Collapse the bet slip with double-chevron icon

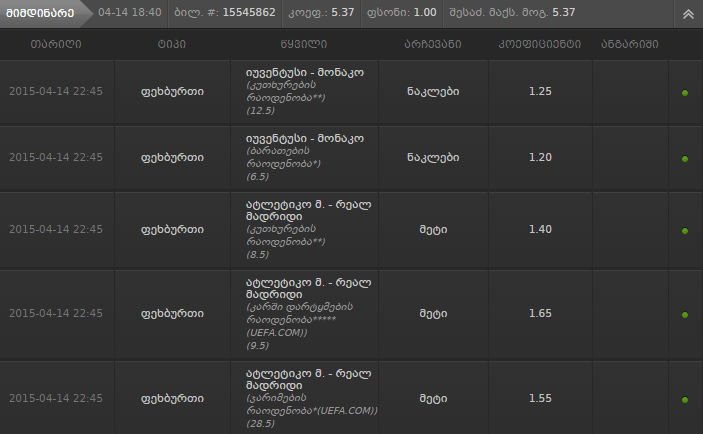click(x=688, y=14)
